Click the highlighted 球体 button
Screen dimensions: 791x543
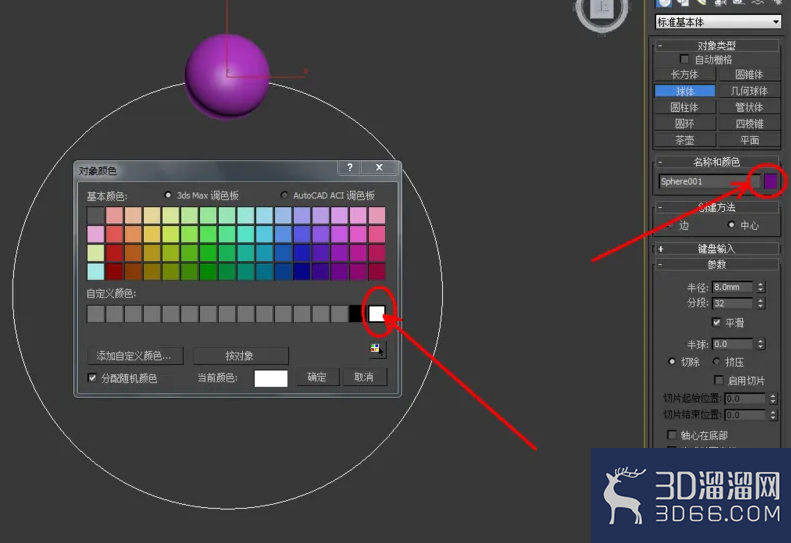[x=685, y=91]
